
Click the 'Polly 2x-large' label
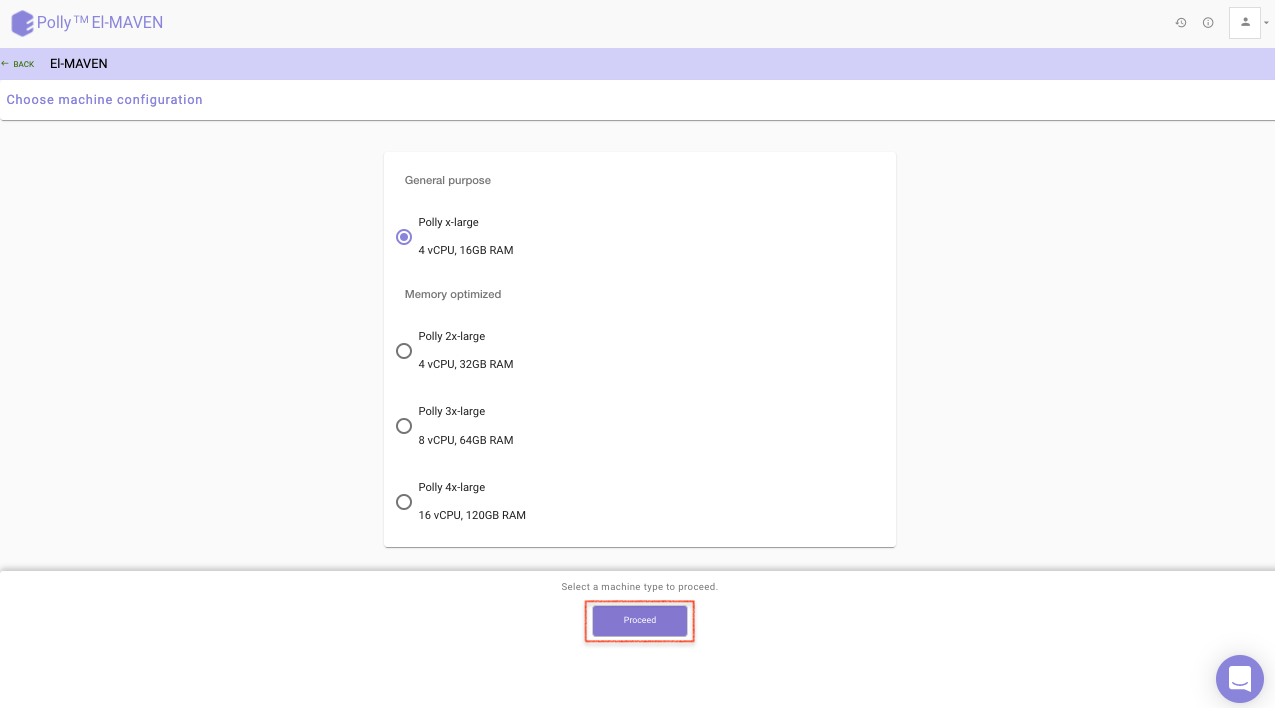click(452, 337)
